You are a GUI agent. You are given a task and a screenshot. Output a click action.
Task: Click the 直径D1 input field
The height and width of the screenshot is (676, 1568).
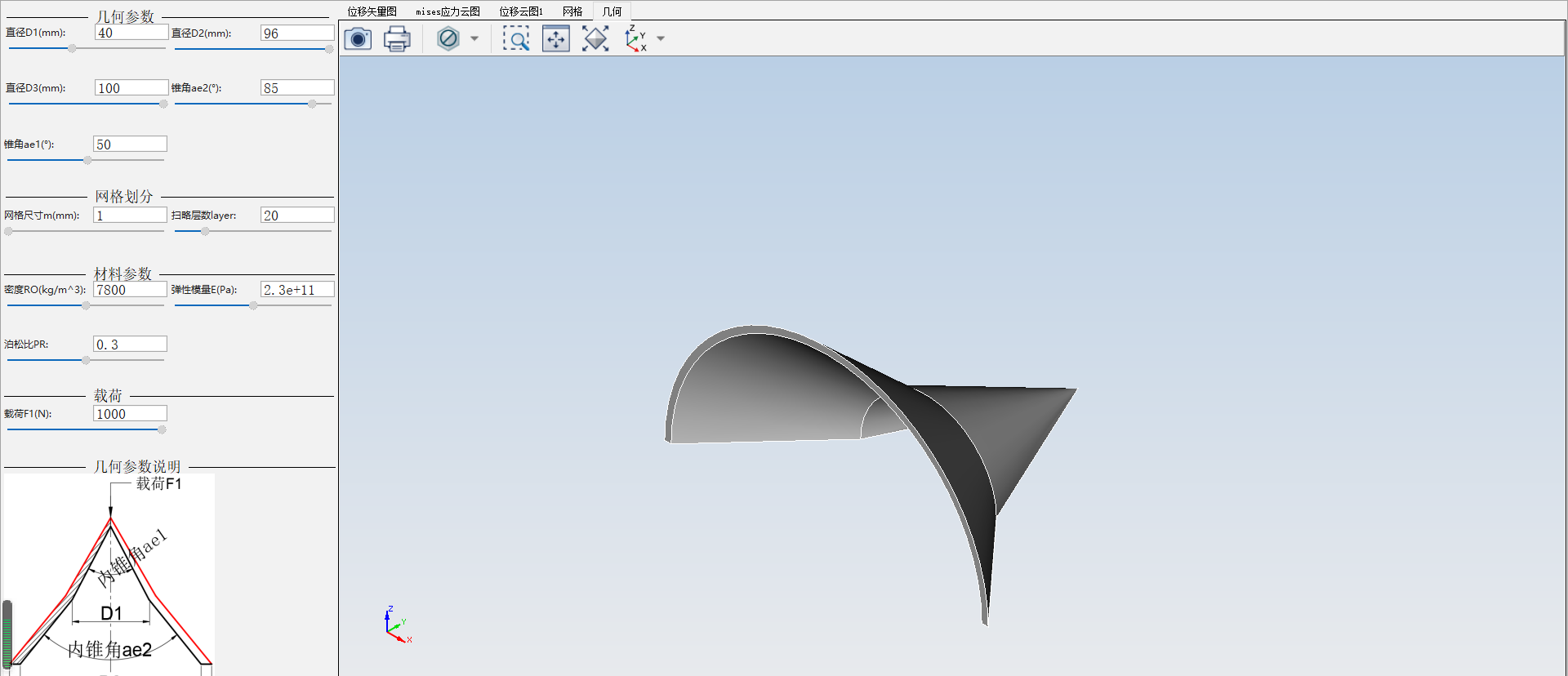pyautogui.click(x=131, y=33)
